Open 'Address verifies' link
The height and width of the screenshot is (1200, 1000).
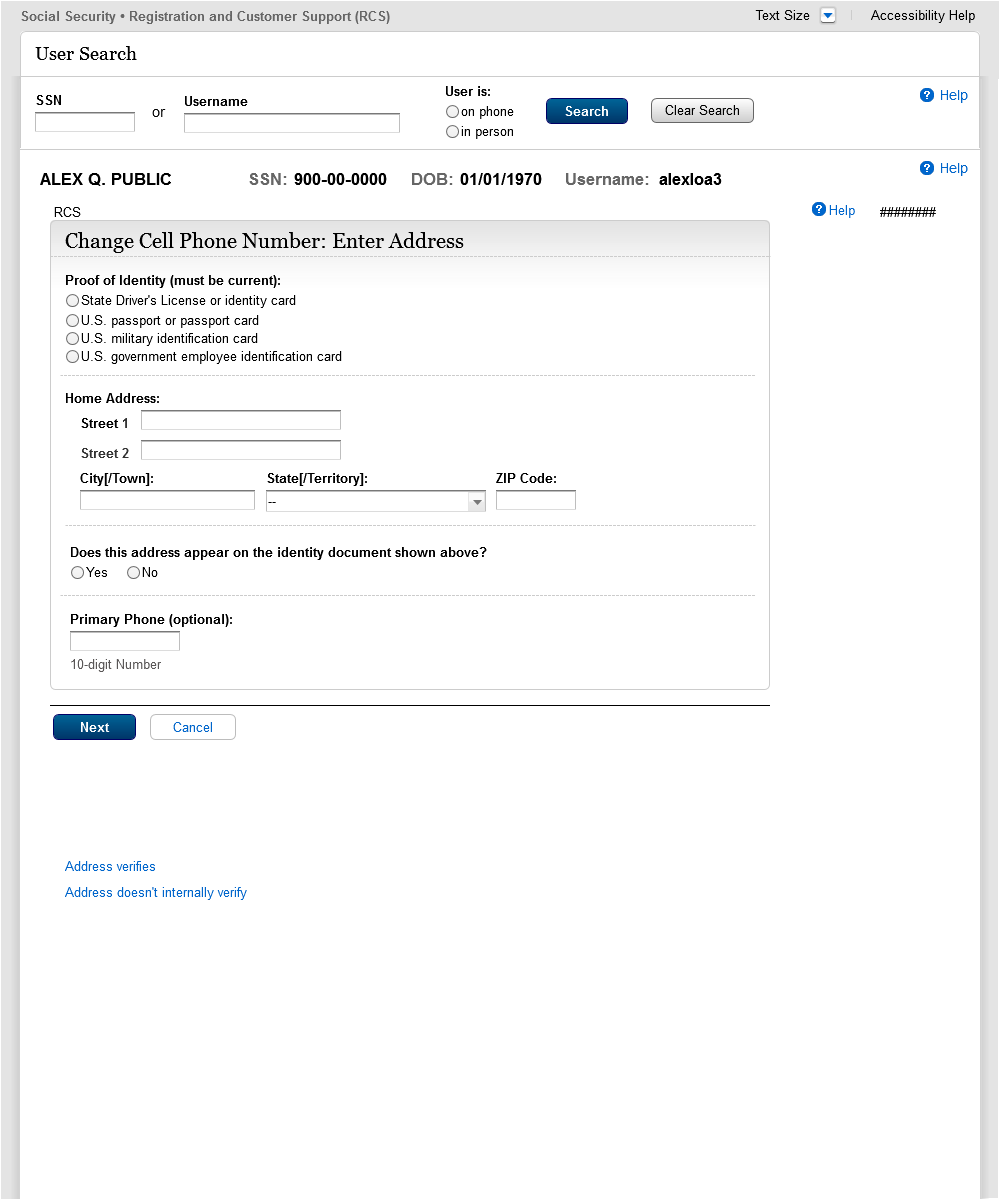click(x=110, y=867)
